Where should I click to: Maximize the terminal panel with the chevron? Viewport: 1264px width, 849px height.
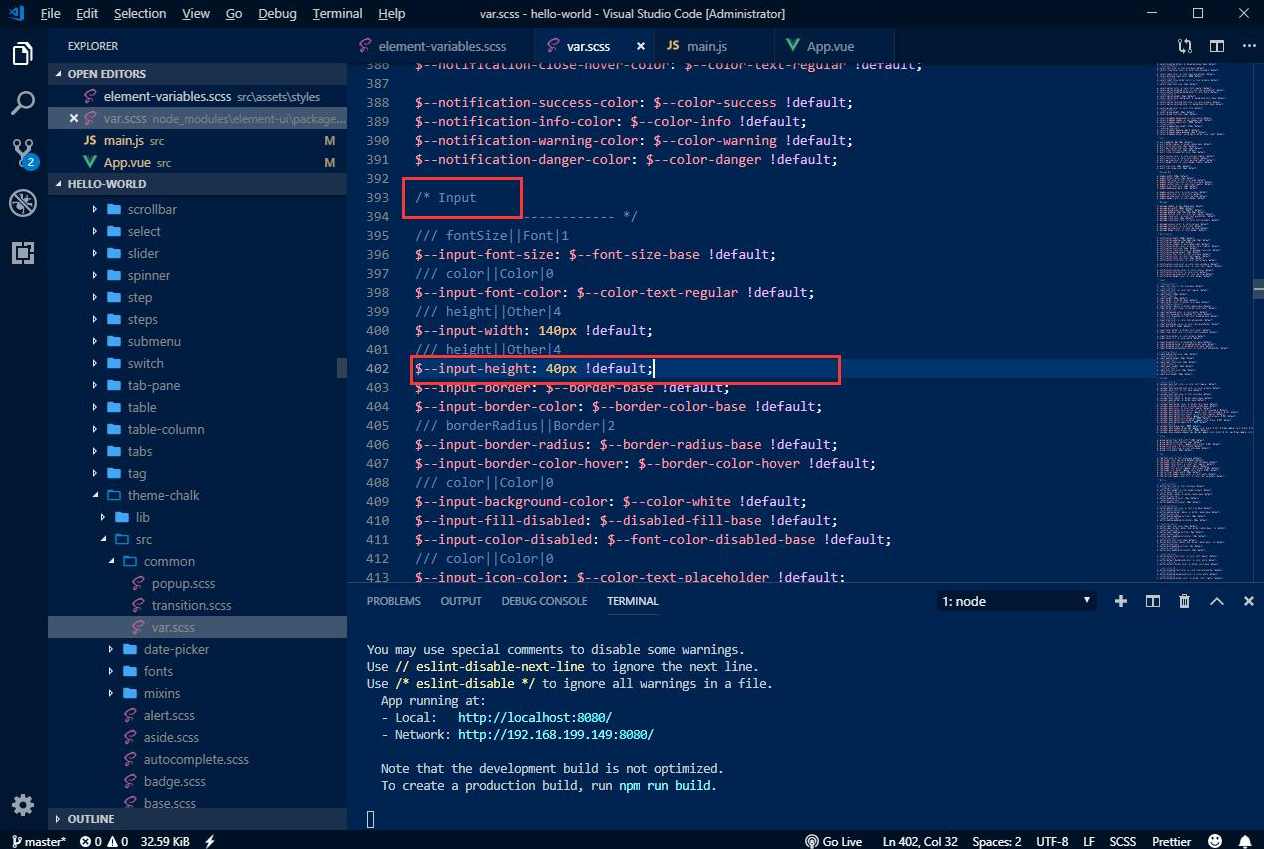[1216, 600]
